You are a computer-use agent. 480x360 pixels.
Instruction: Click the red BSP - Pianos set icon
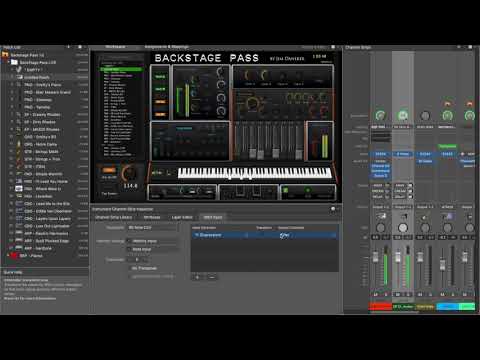click(x=14, y=256)
